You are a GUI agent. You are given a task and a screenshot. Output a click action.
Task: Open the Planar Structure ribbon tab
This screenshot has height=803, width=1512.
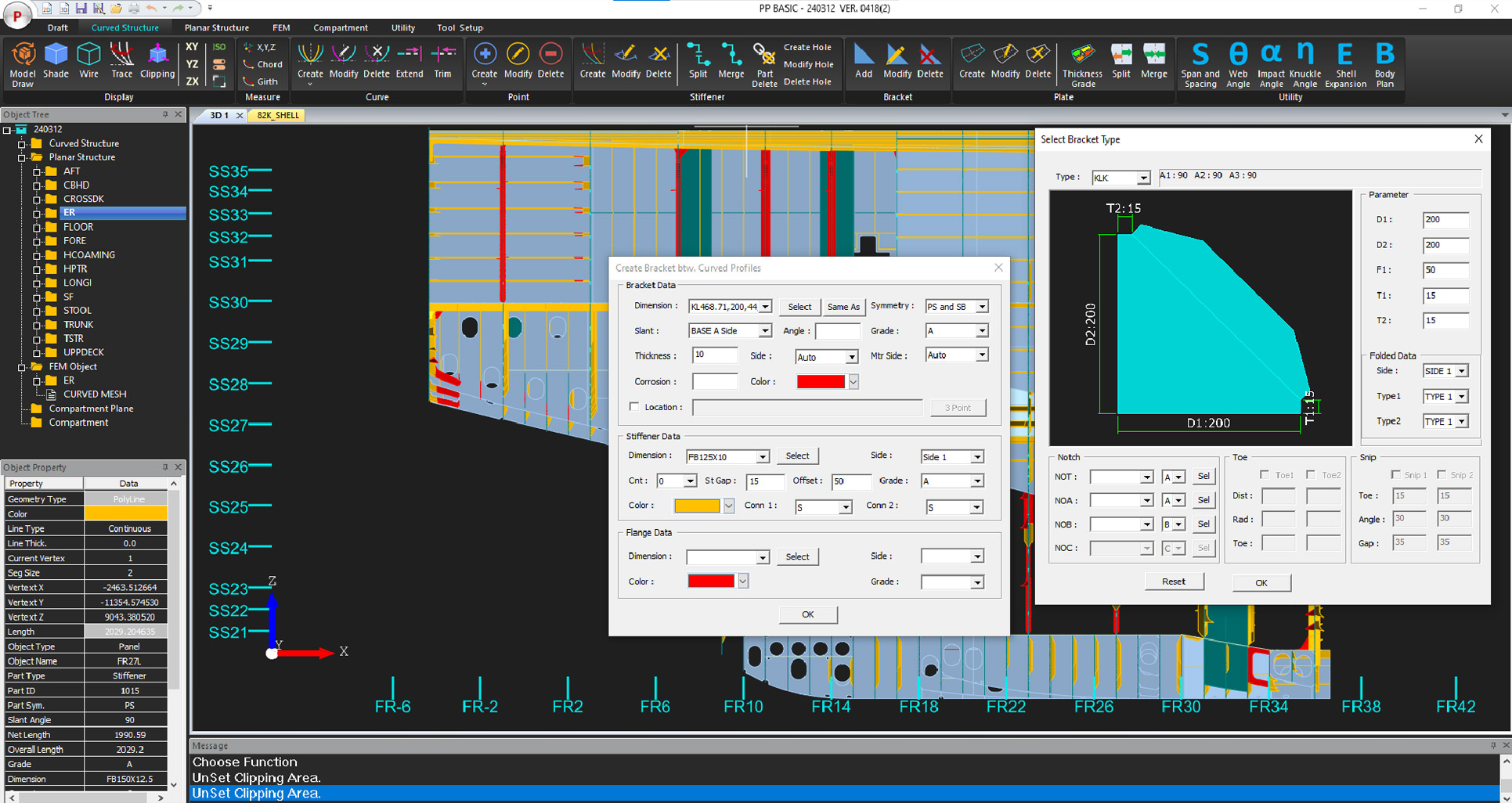click(x=216, y=27)
